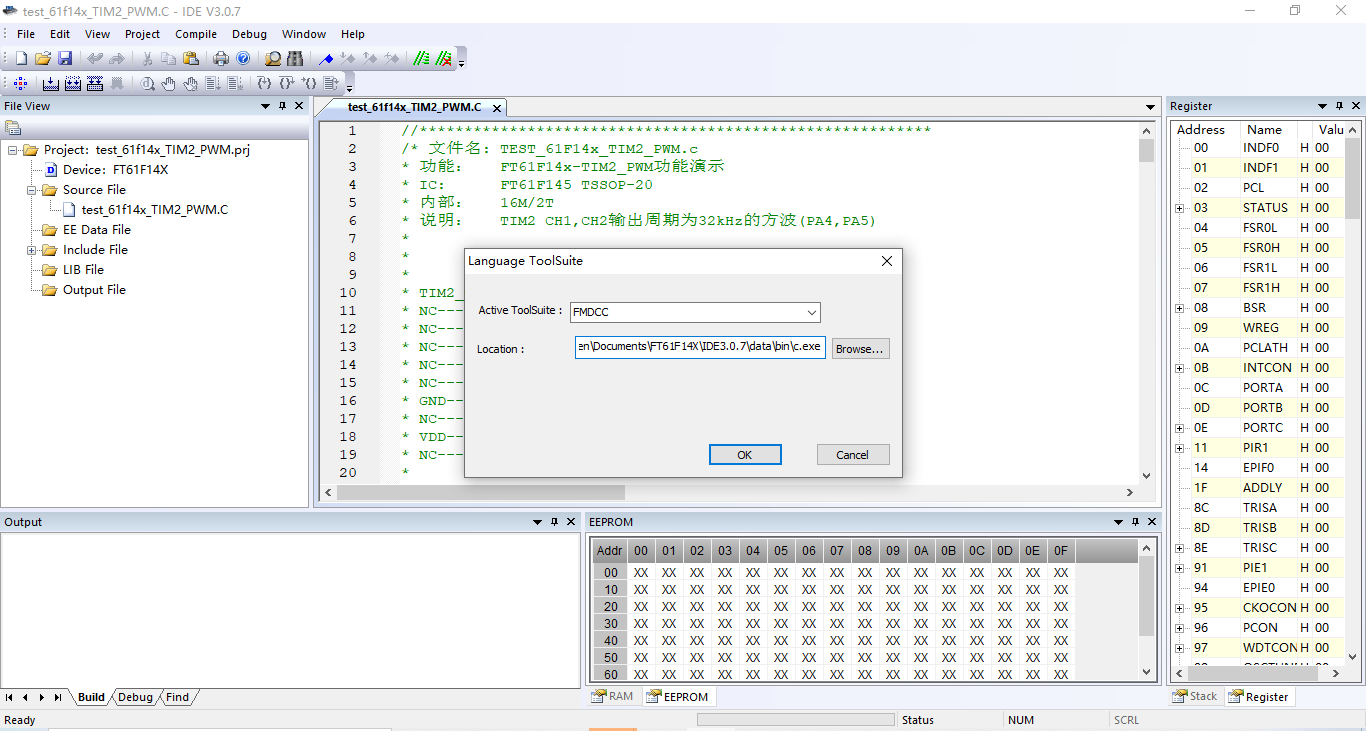
Task: Toggle bookmark with blue flag icon
Action: point(326,59)
